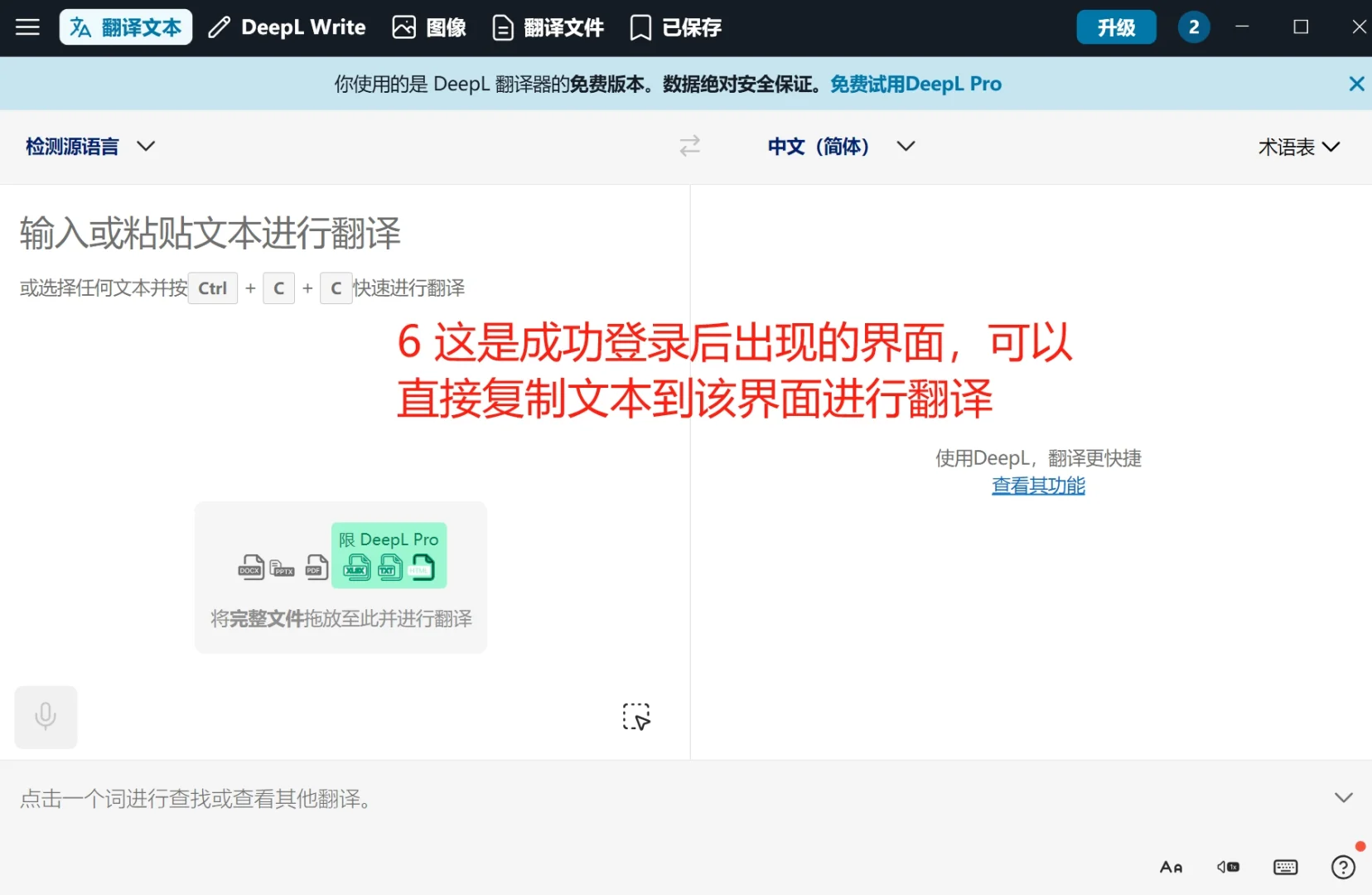Click the DOCX file icon
This screenshot has width=1372, height=895.
(x=251, y=568)
